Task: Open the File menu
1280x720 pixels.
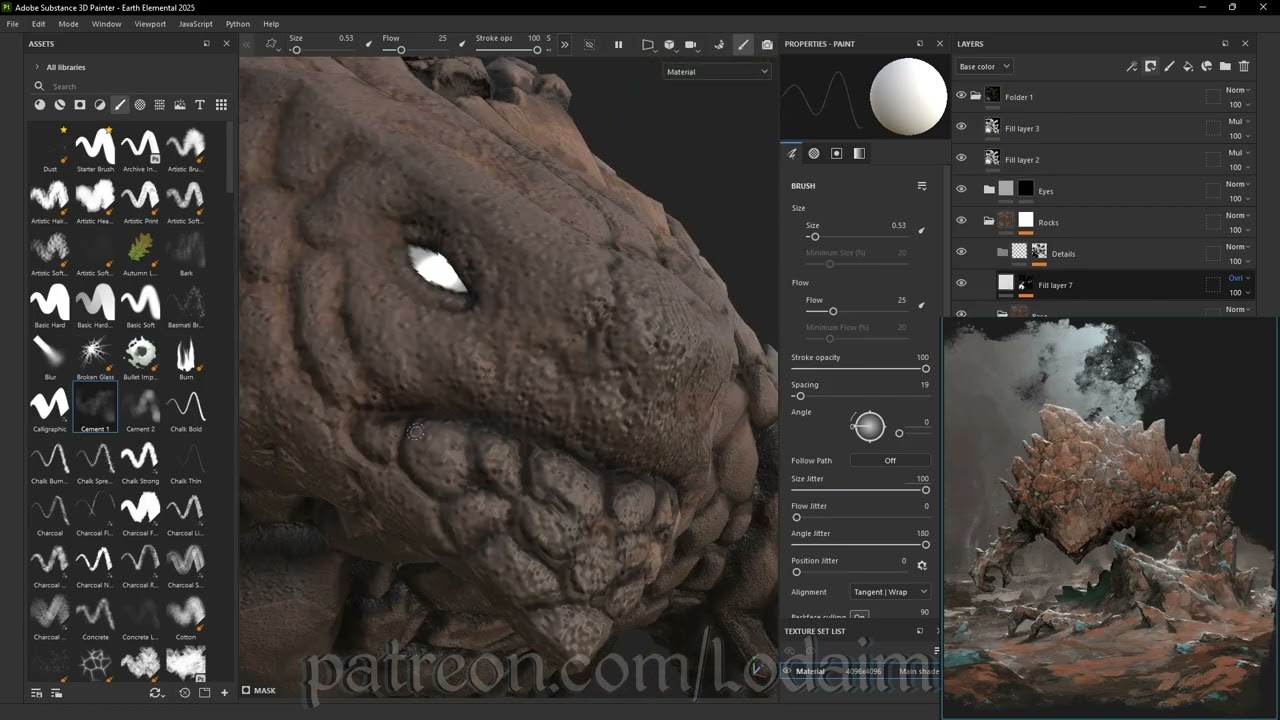Action: [x=12, y=24]
